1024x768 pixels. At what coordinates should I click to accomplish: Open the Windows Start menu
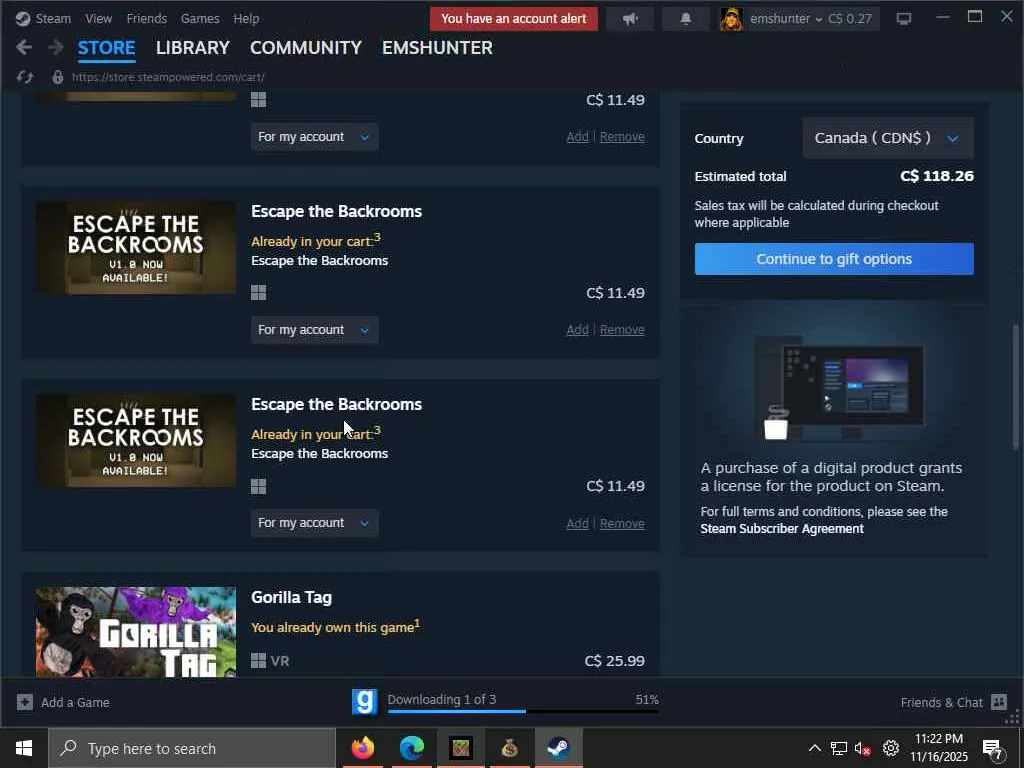pyautogui.click(x=24, y=748)
